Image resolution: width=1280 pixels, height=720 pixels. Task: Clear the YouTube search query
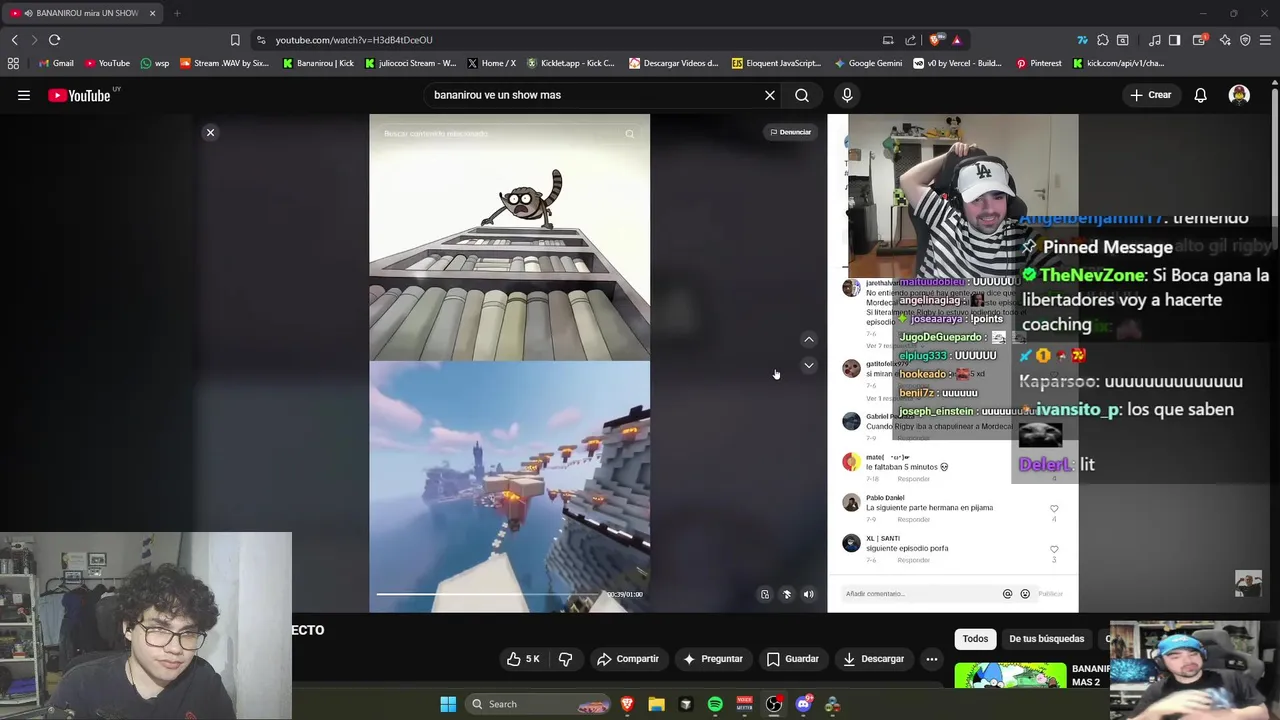coord(770,95)
